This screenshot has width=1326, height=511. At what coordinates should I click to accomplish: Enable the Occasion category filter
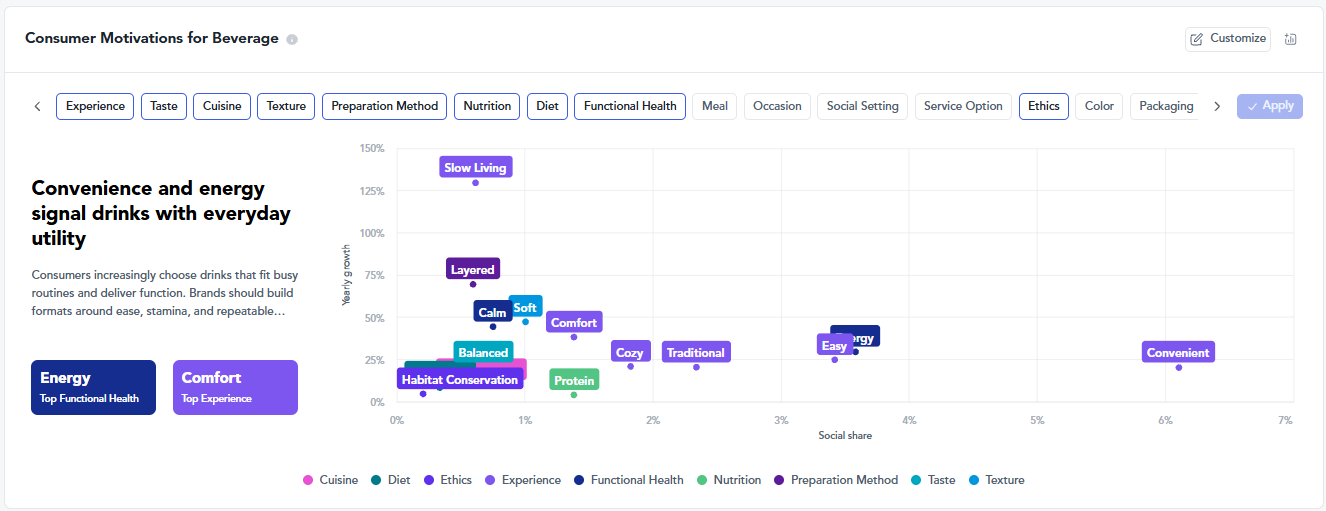(x=777, y=106)
